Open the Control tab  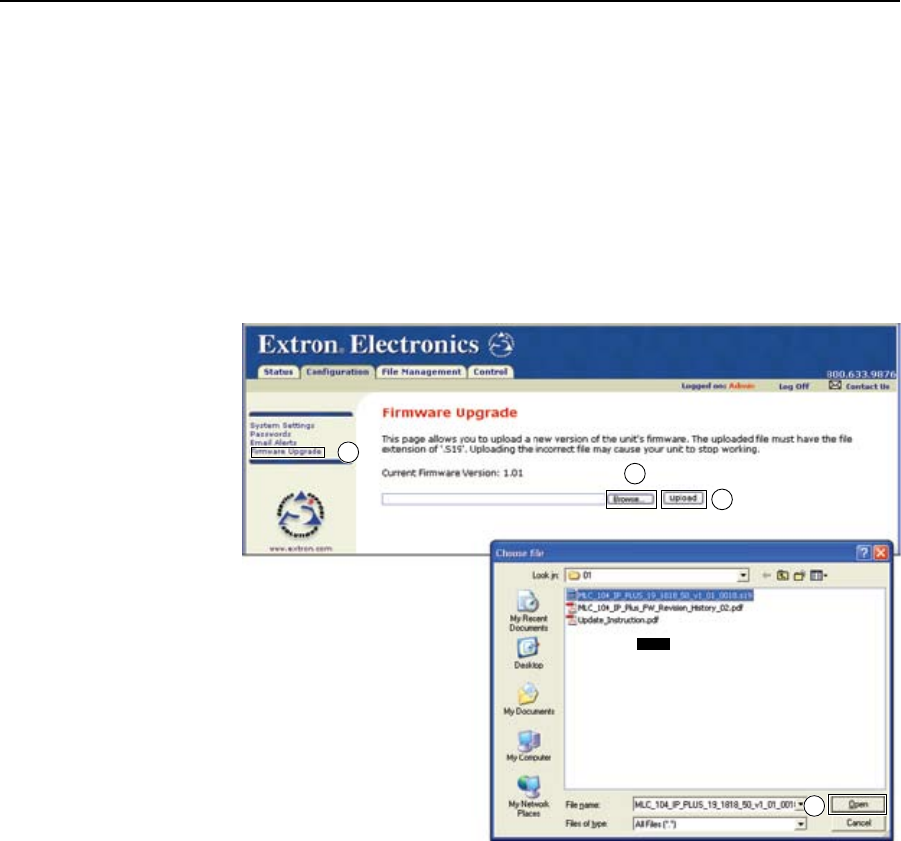490,372
